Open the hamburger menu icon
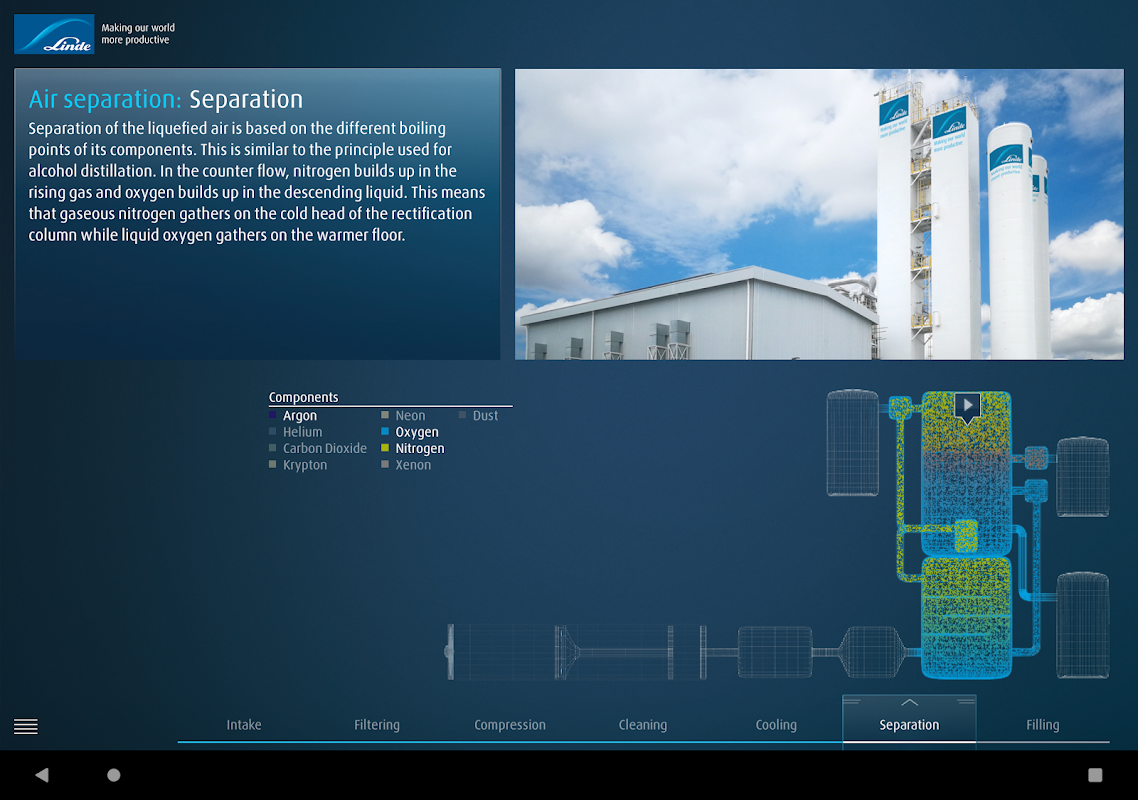The width and height of the screenshot is (1138, 800). click(x=25, y=726)
